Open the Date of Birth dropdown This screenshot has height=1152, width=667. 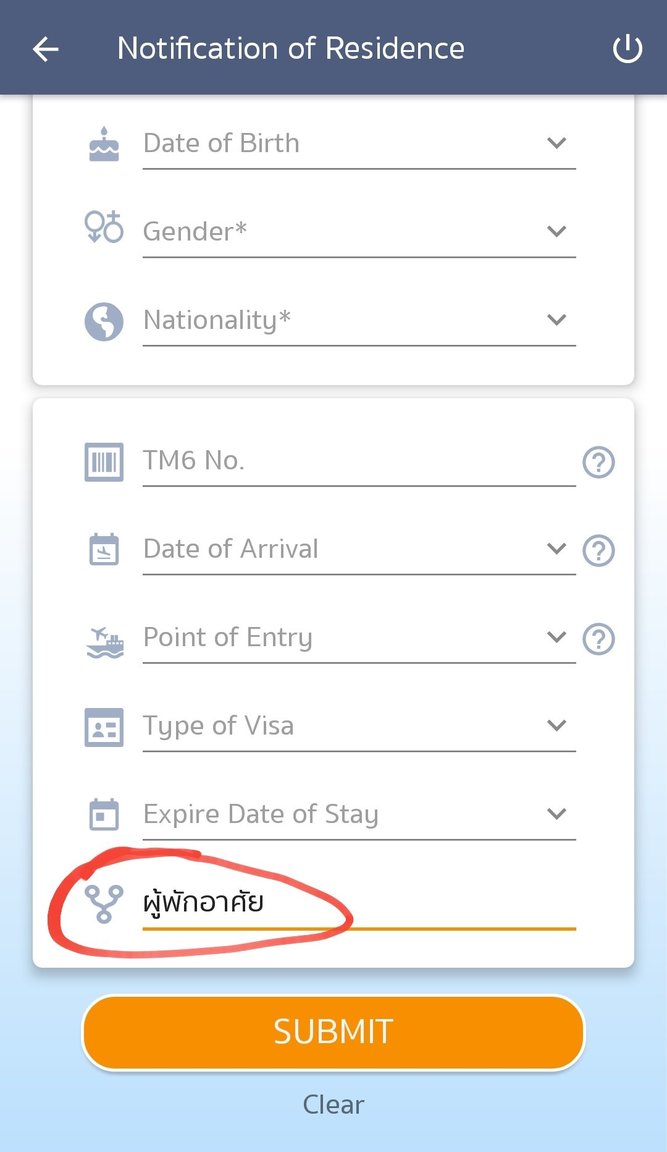click(x=557, y=143)
